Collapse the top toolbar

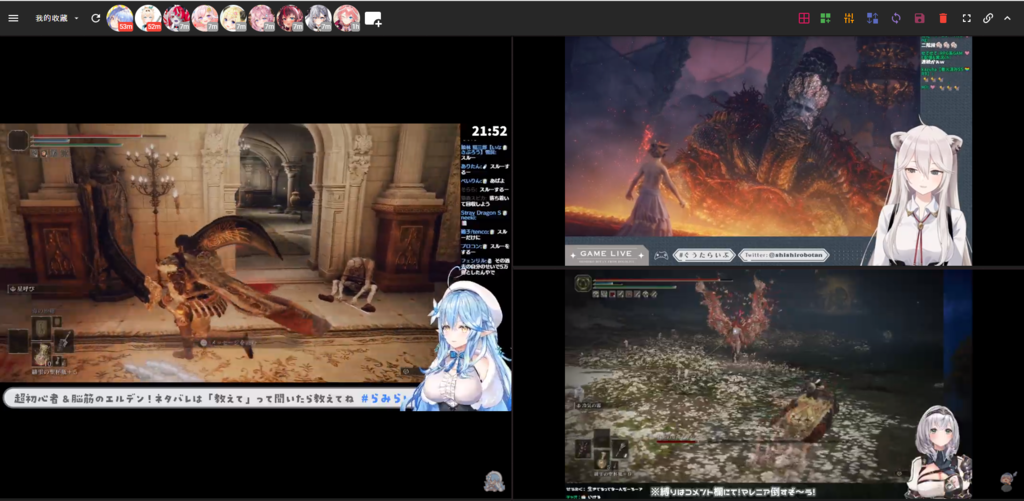click(1008, 18)
